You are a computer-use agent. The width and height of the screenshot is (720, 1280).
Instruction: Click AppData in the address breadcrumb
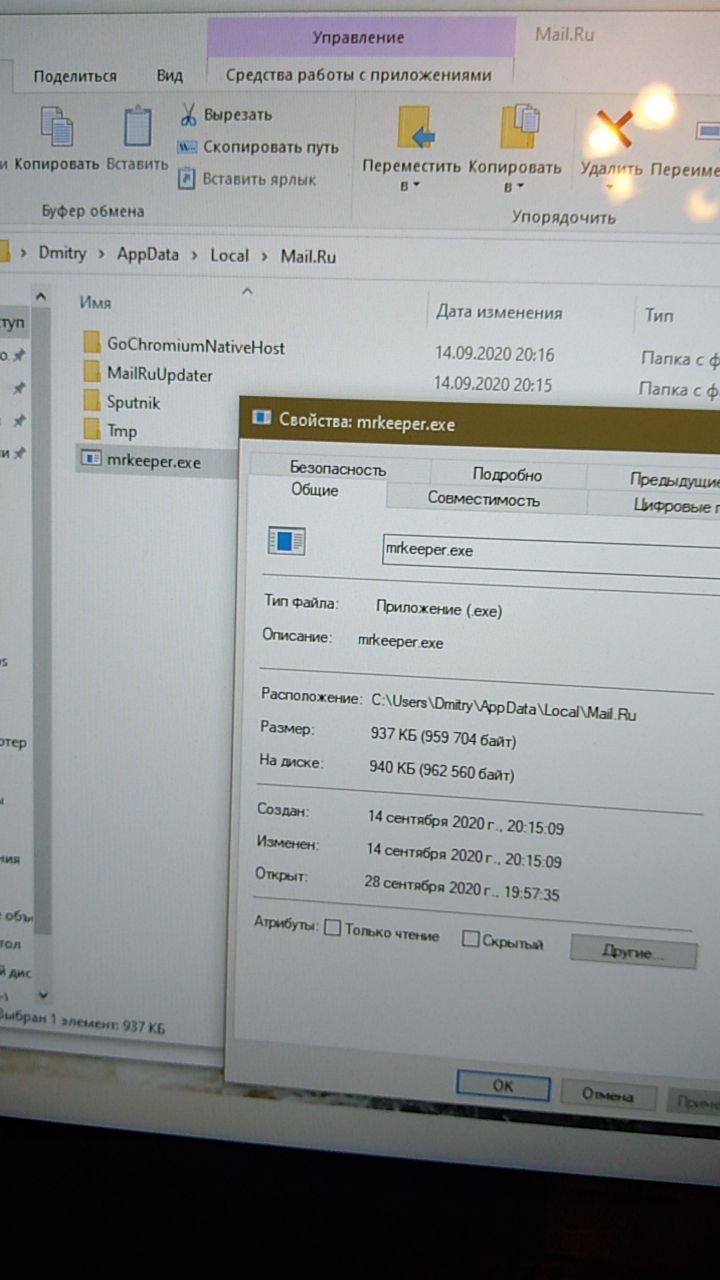click(148, 254)
